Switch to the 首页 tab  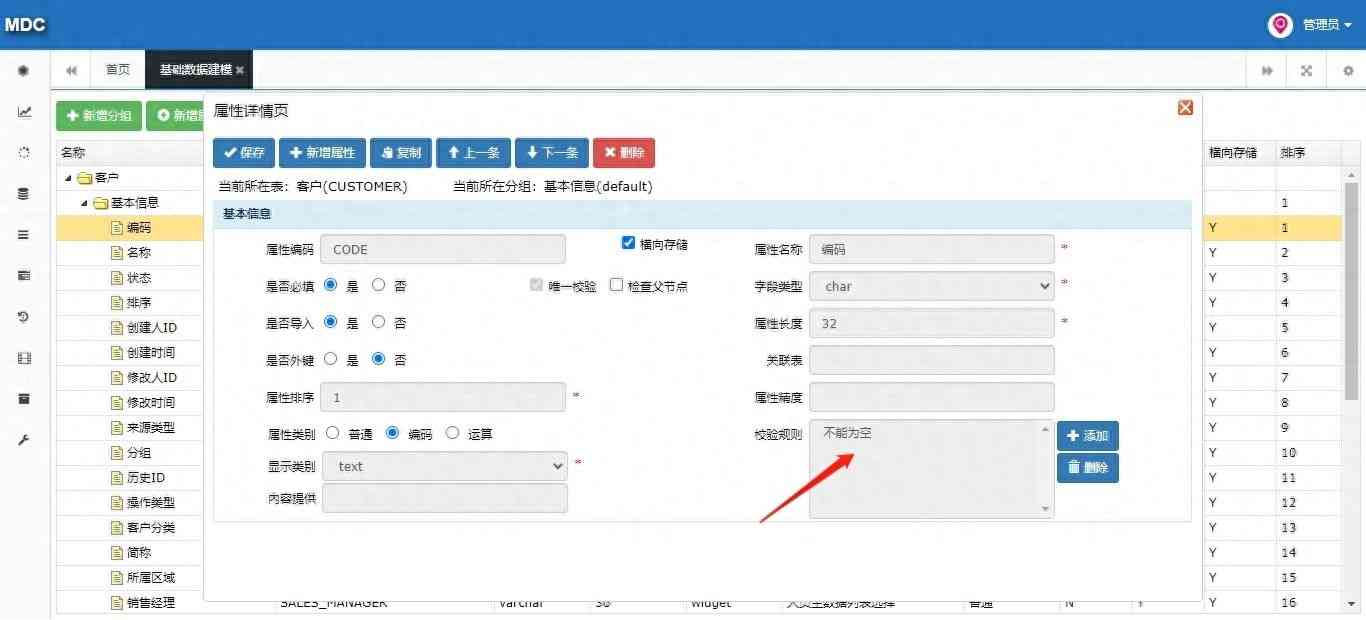click(x=118, y=70)
